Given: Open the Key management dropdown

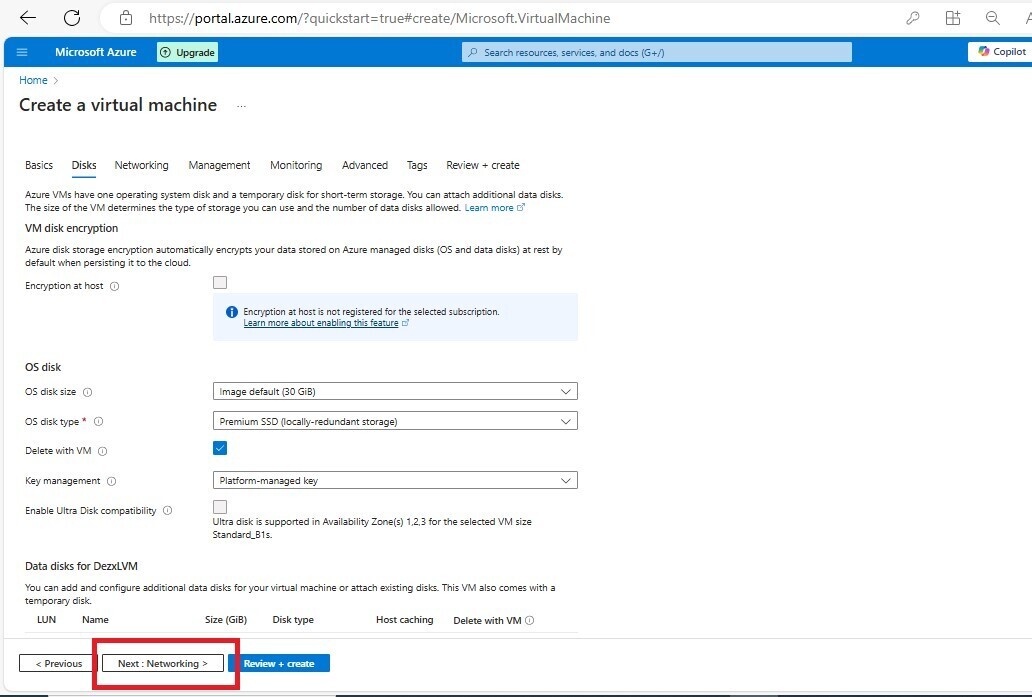Looking at the screenshot, I should click(395, 480).
